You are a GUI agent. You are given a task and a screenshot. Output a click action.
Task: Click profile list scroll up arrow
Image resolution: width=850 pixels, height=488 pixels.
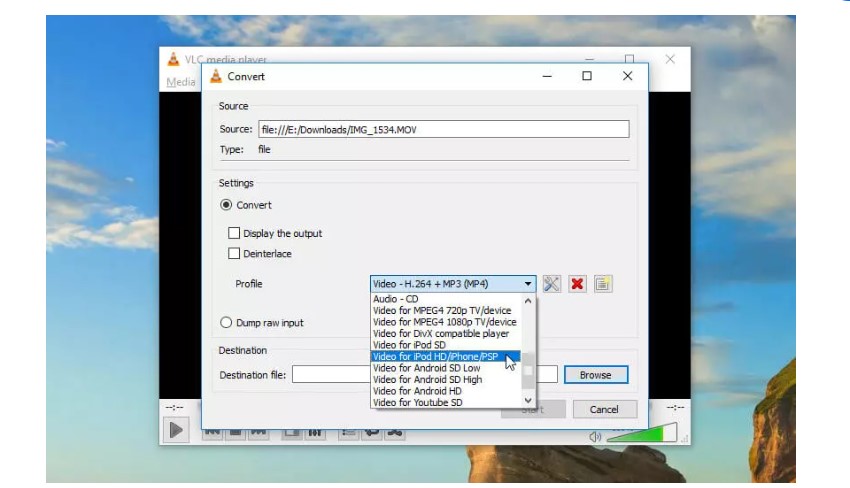(x=528, y=300)
